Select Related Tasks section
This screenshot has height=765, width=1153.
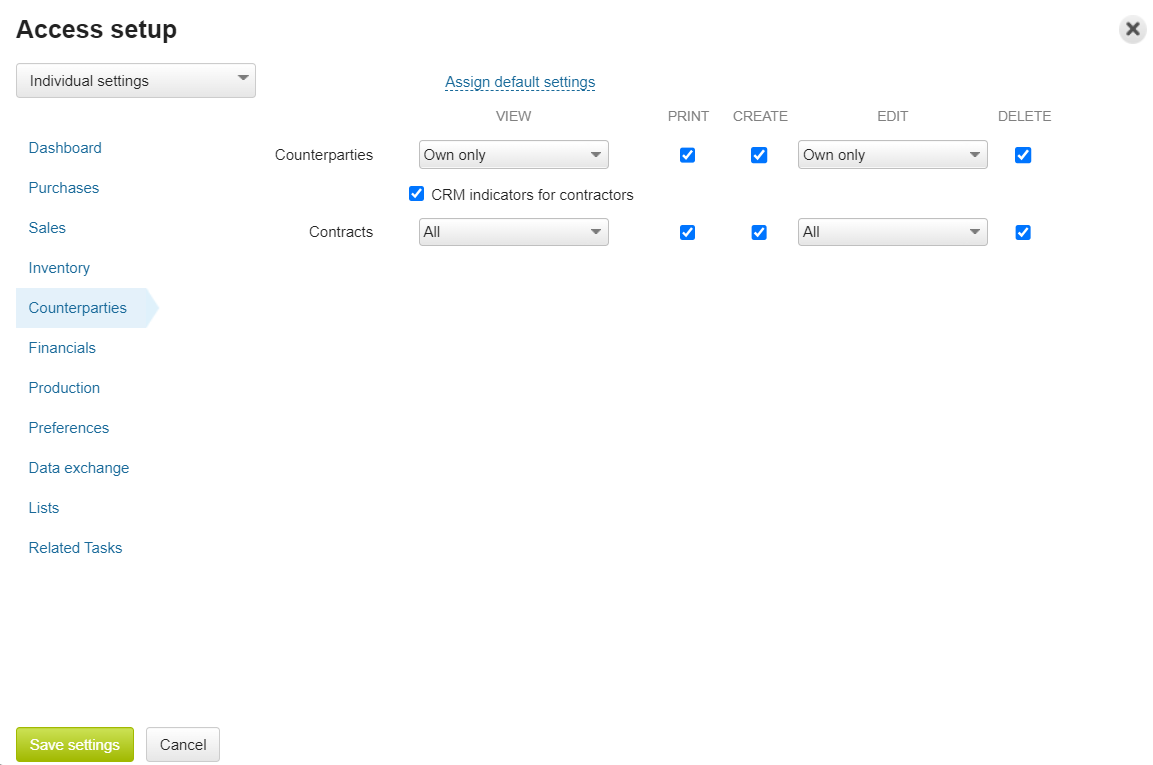pos(75,548)
